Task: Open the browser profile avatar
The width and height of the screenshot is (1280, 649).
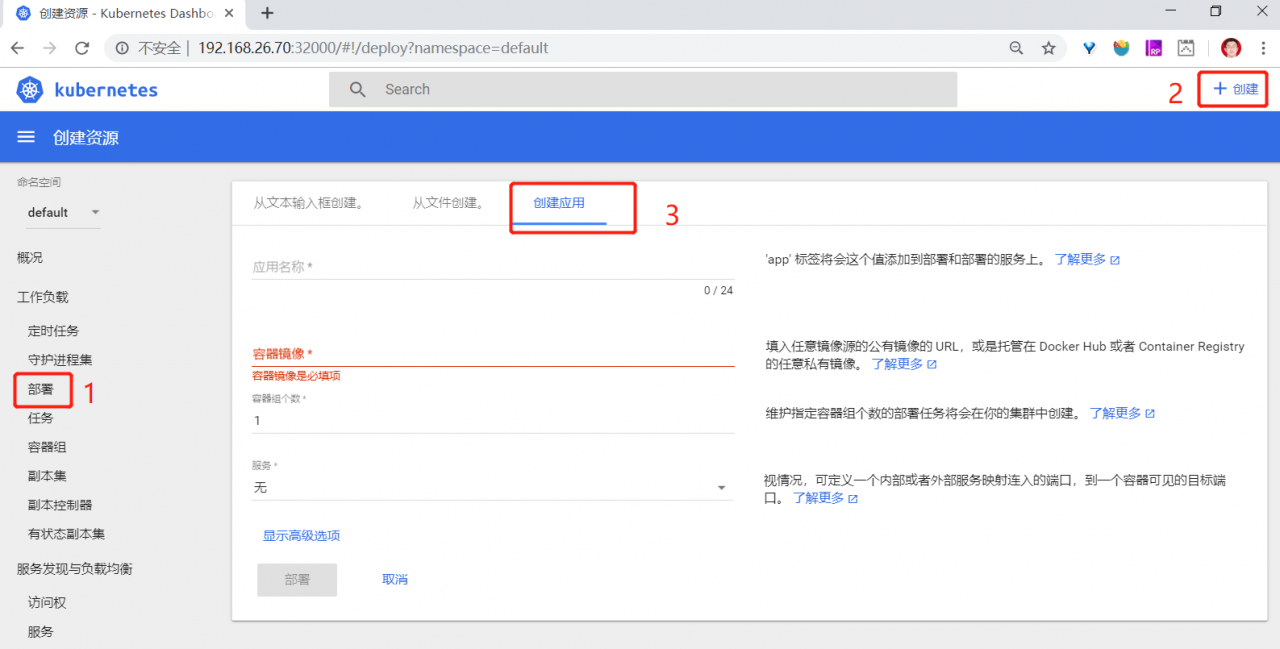Action: click(x=1231, y=48)
